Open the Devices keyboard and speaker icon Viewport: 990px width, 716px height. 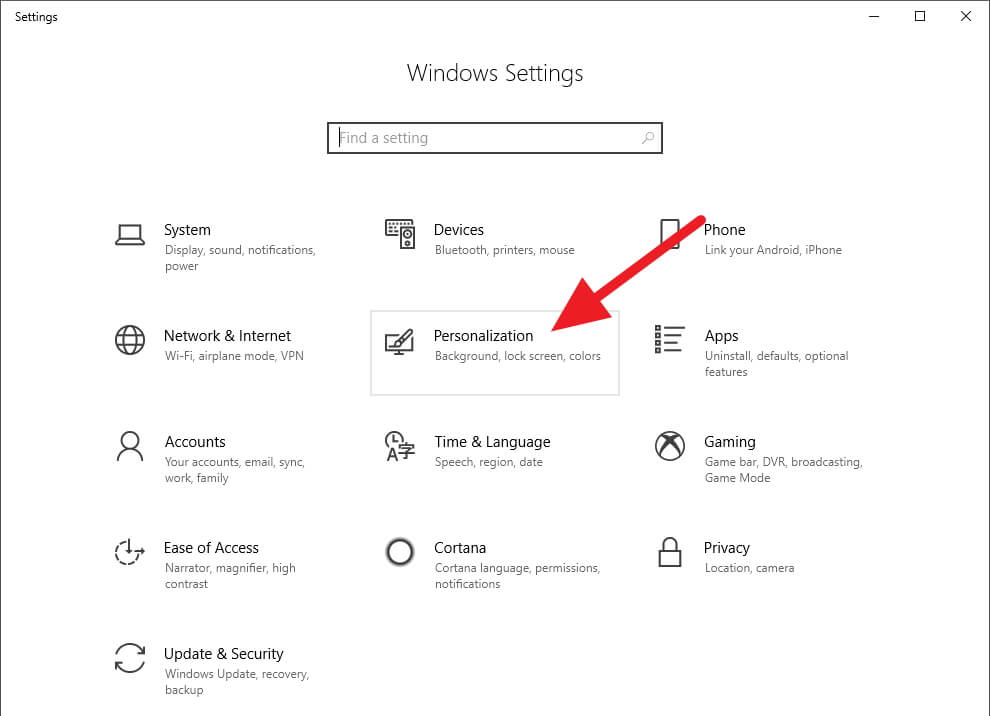(400, 234)
